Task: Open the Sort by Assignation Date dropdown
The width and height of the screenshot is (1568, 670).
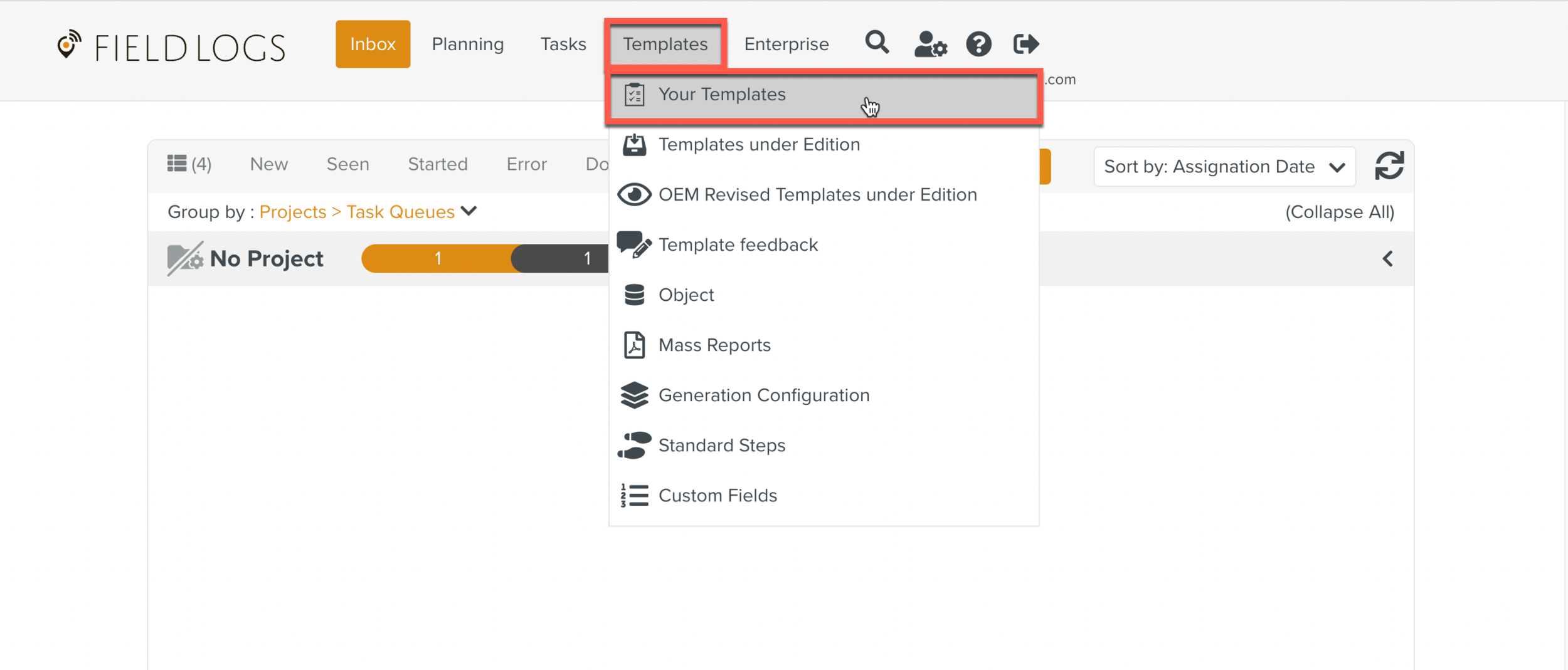Action: tap(1224, 167)
